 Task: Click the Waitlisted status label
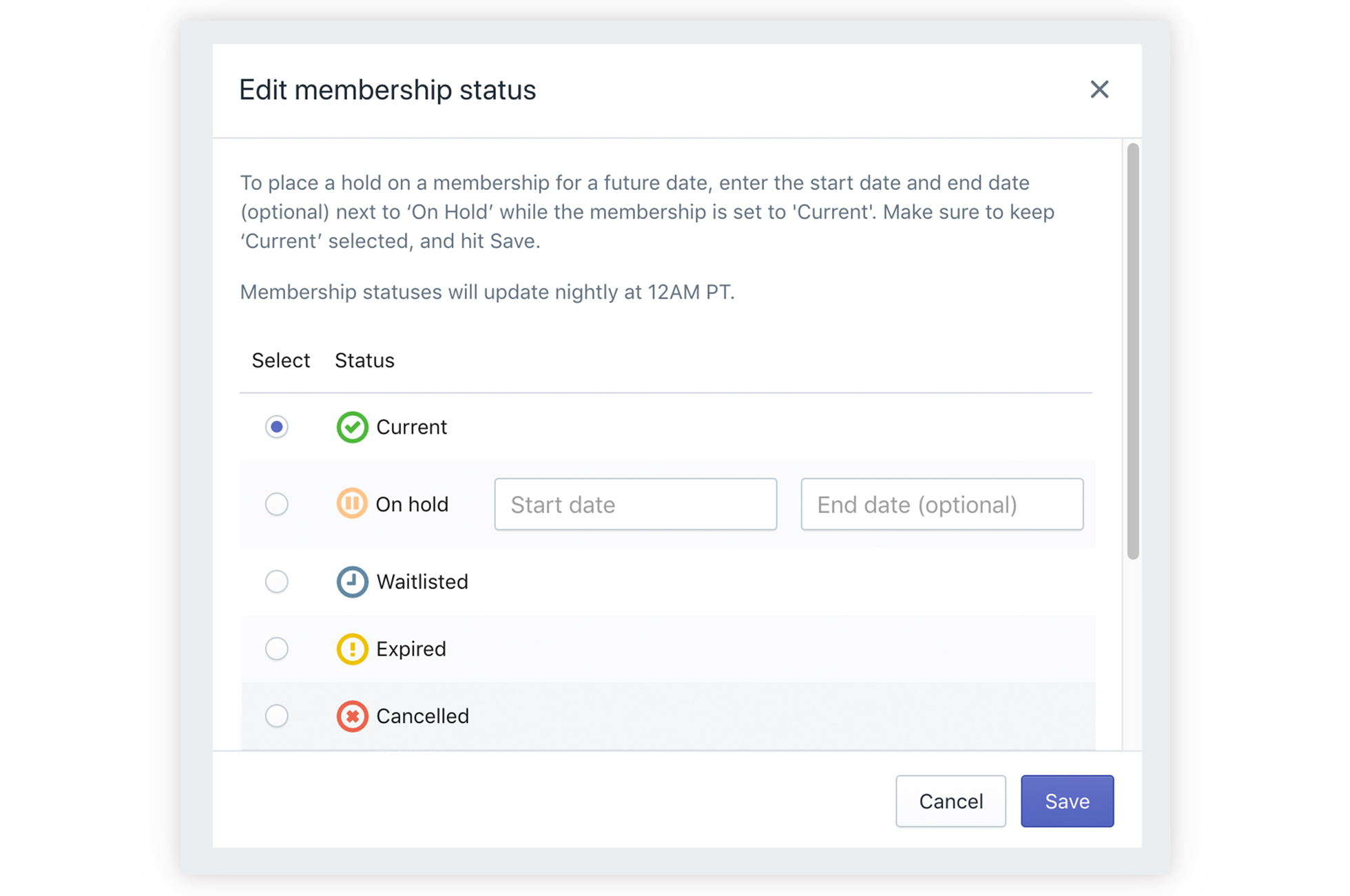click(422, 582)
